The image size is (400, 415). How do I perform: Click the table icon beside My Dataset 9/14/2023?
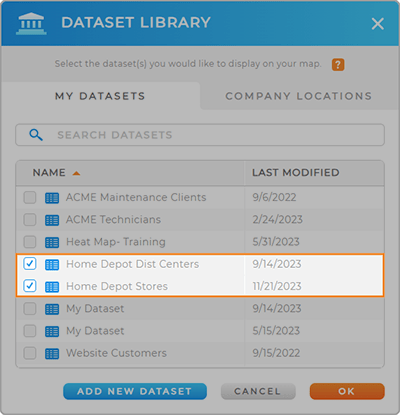[x=52, y=309]
